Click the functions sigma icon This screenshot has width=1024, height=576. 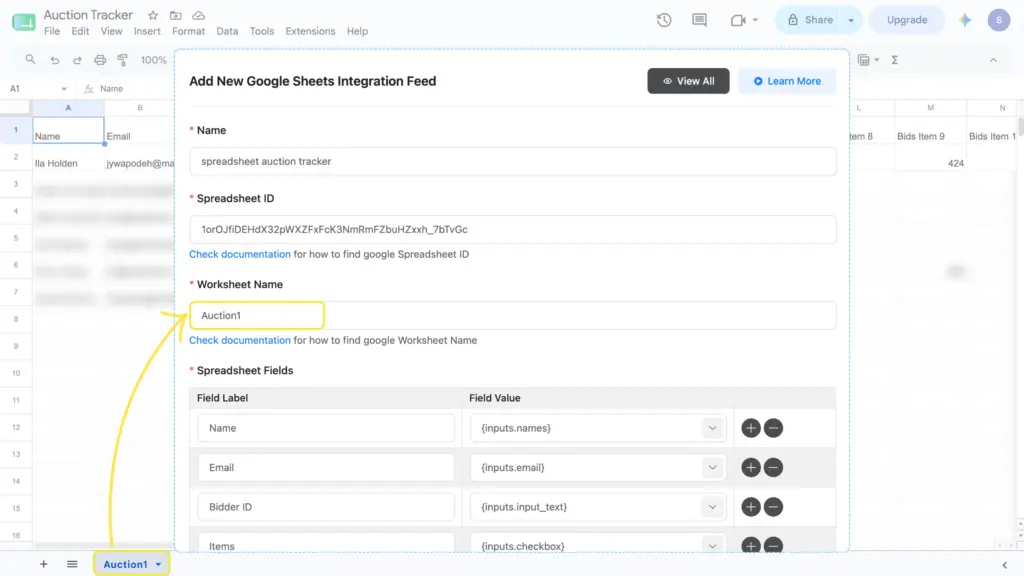tap(895, 60)
